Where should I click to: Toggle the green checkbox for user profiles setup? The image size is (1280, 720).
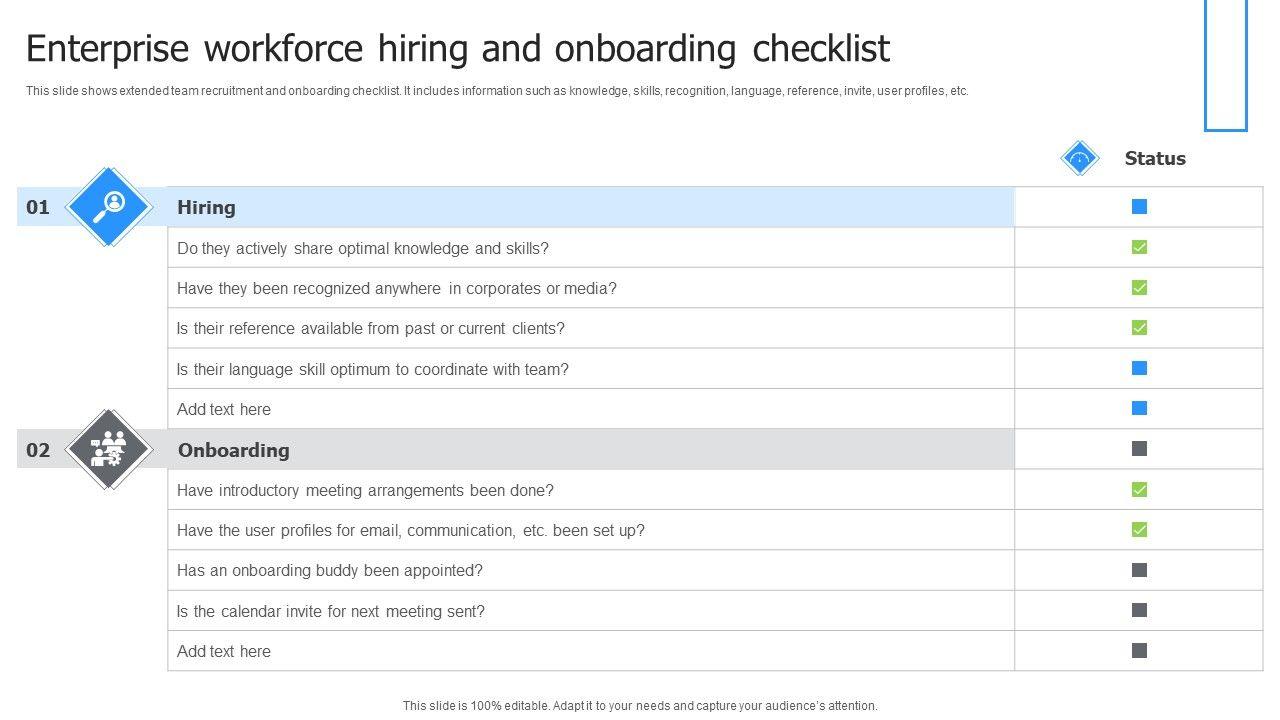[1139, 530]
